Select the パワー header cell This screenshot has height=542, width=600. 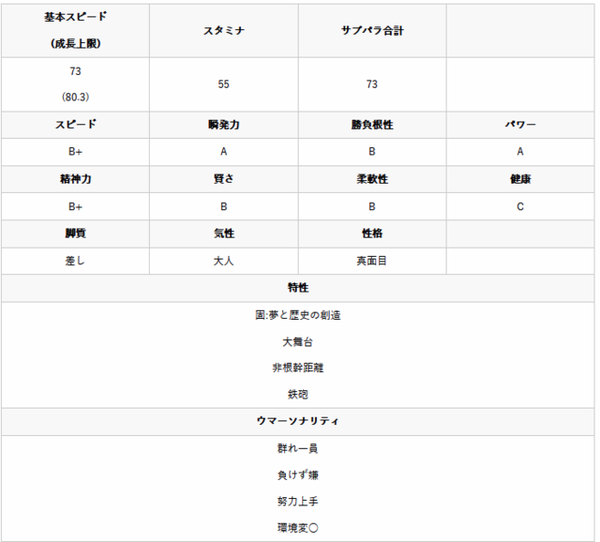click(520, 125)
